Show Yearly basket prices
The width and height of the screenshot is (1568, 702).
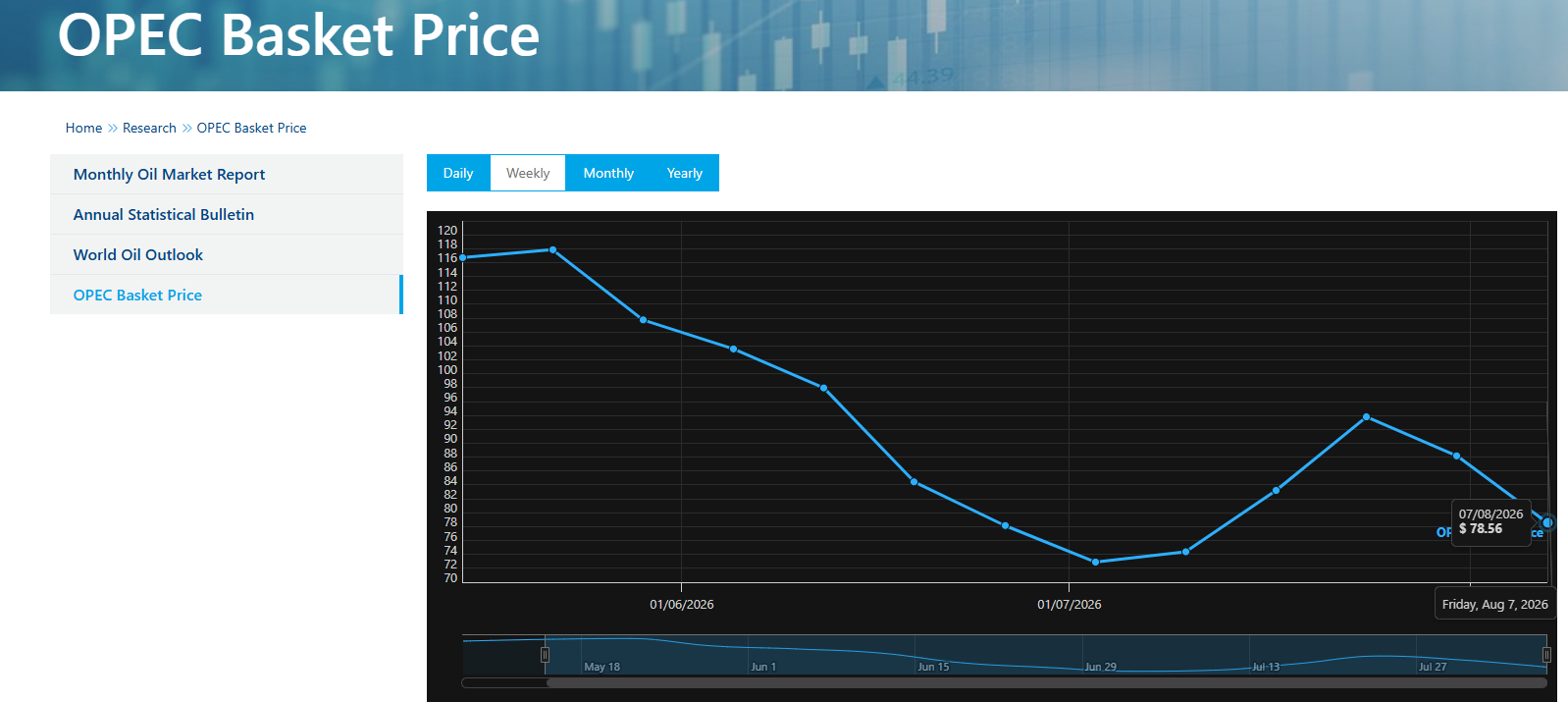(685, 173)
